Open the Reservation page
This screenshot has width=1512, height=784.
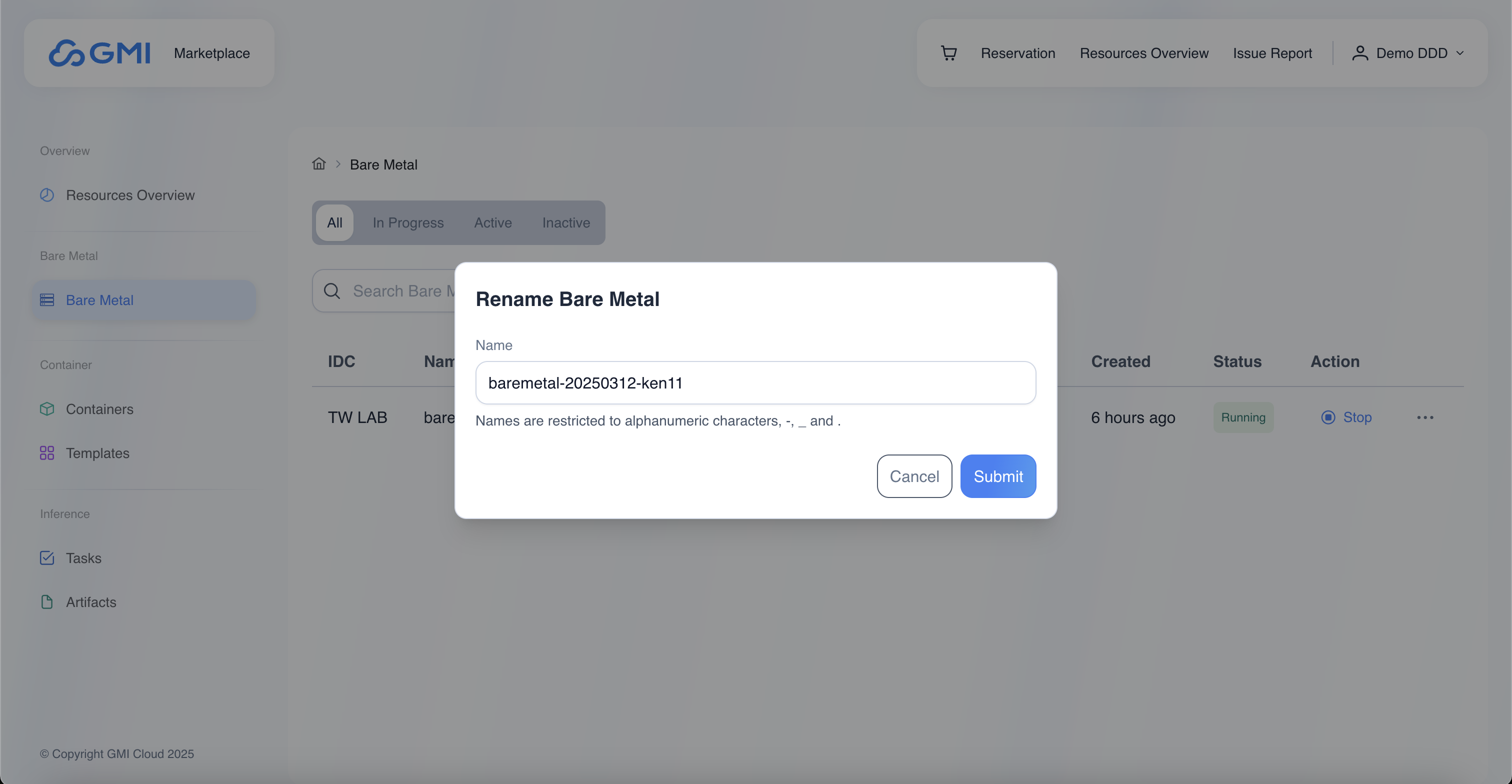pyautogui.click(x=1018, y=53)
